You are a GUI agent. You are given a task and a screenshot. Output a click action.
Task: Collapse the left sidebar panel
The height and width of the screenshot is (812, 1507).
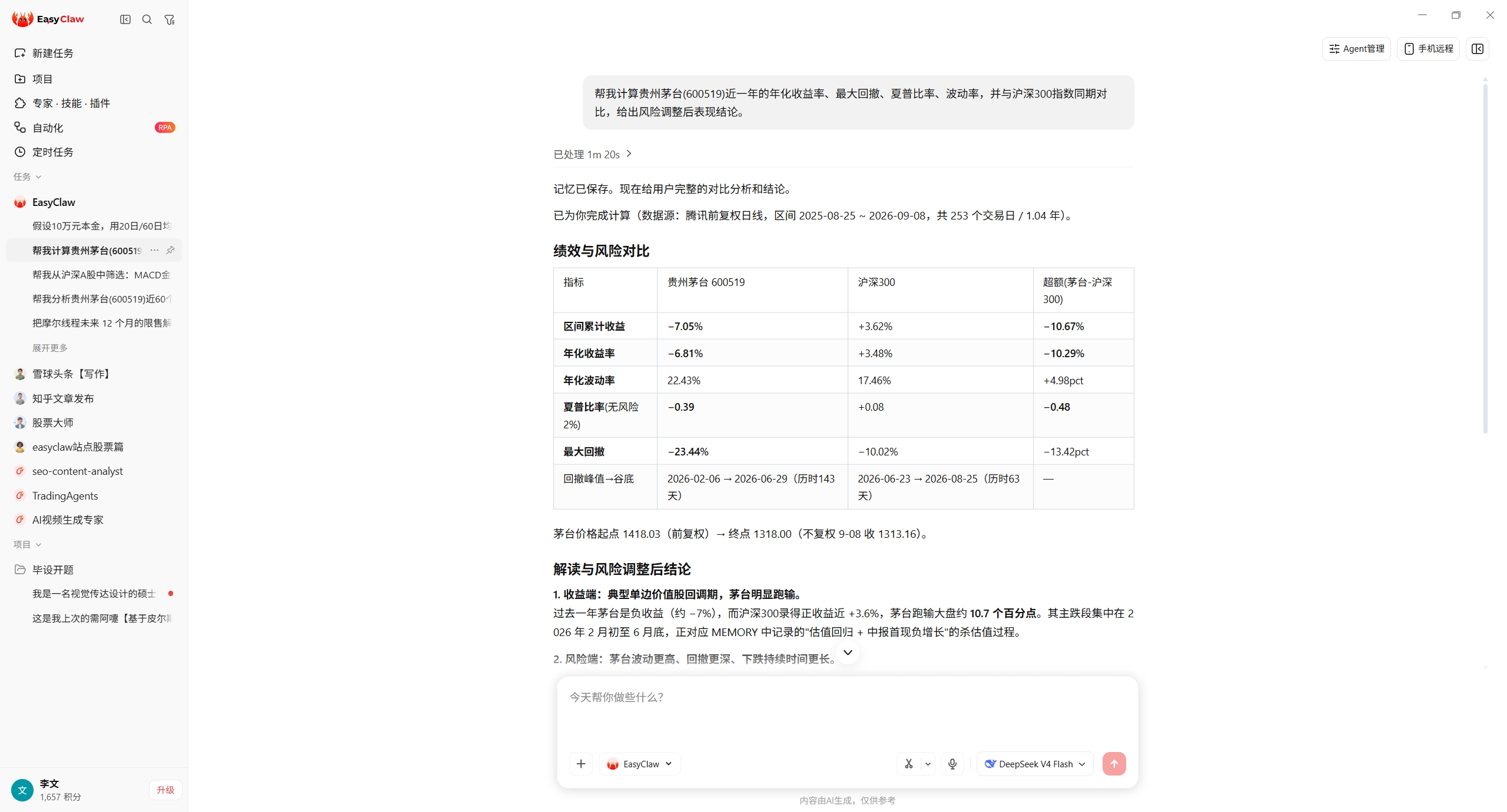125,19
